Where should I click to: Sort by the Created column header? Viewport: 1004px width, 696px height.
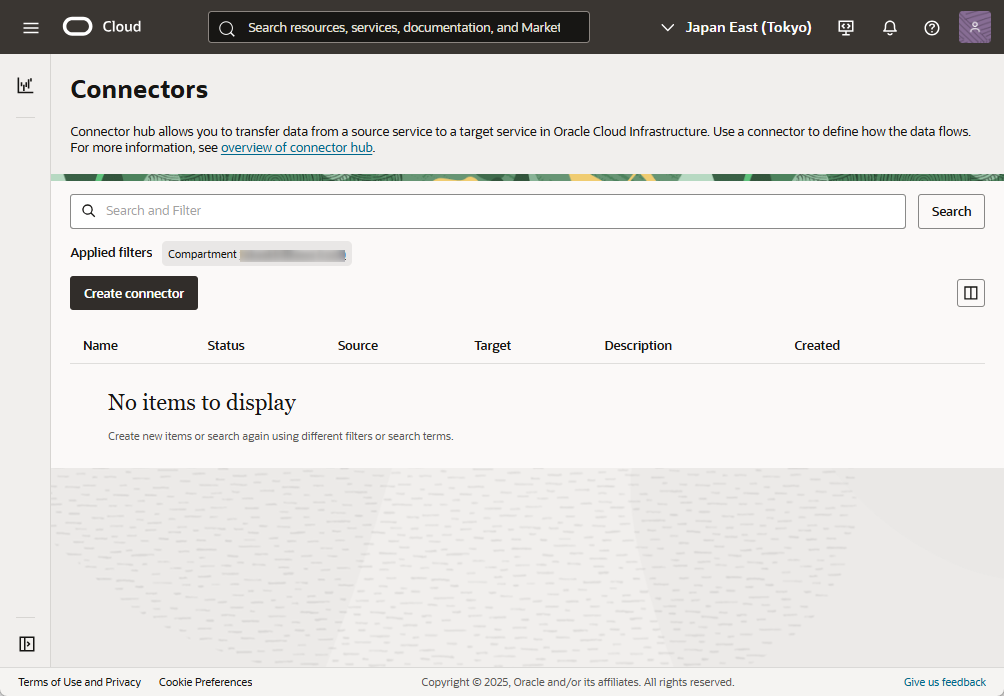[816, 346]
